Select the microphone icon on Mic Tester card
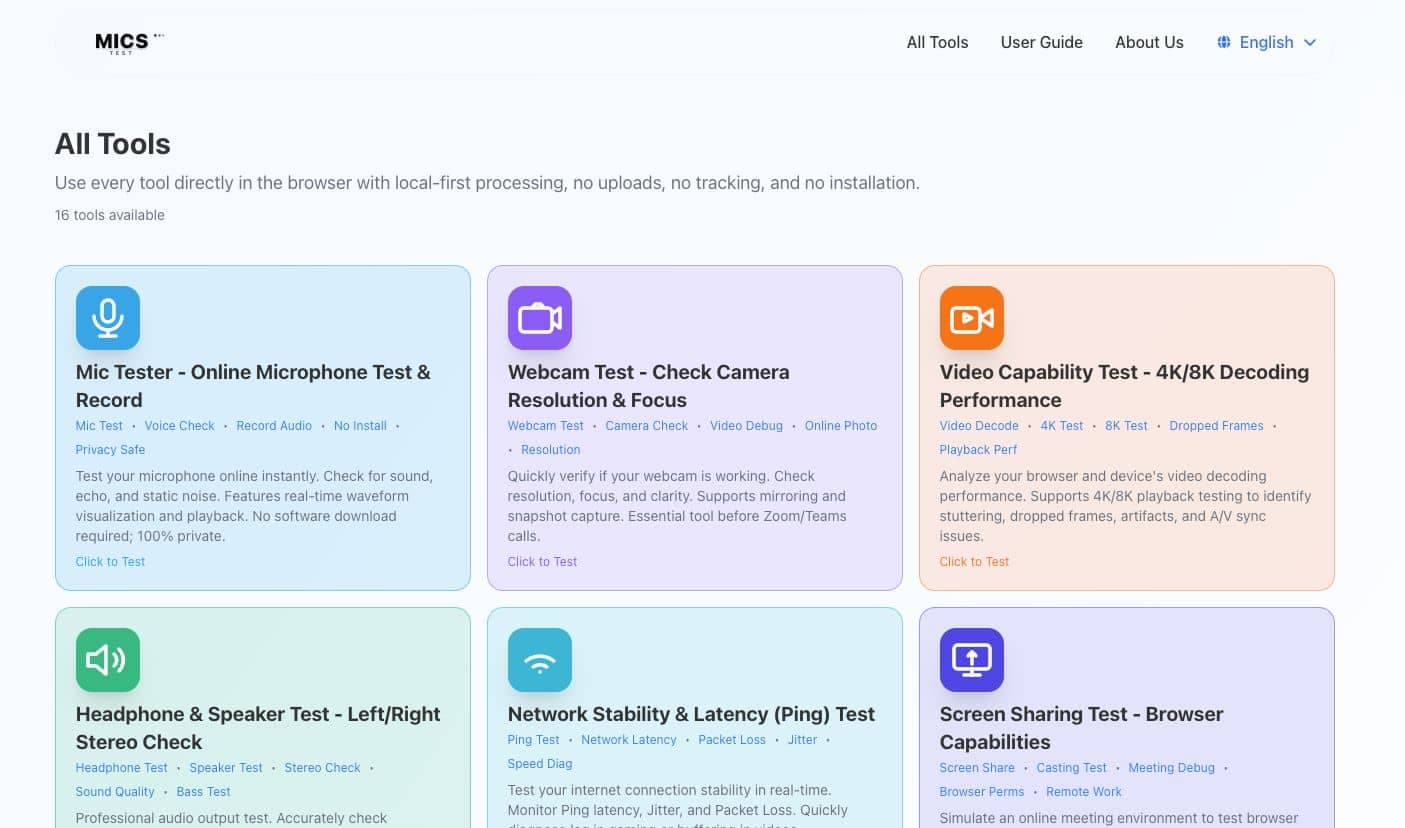This screenshot has width=1405, height=828. click(x=108, y=317)
